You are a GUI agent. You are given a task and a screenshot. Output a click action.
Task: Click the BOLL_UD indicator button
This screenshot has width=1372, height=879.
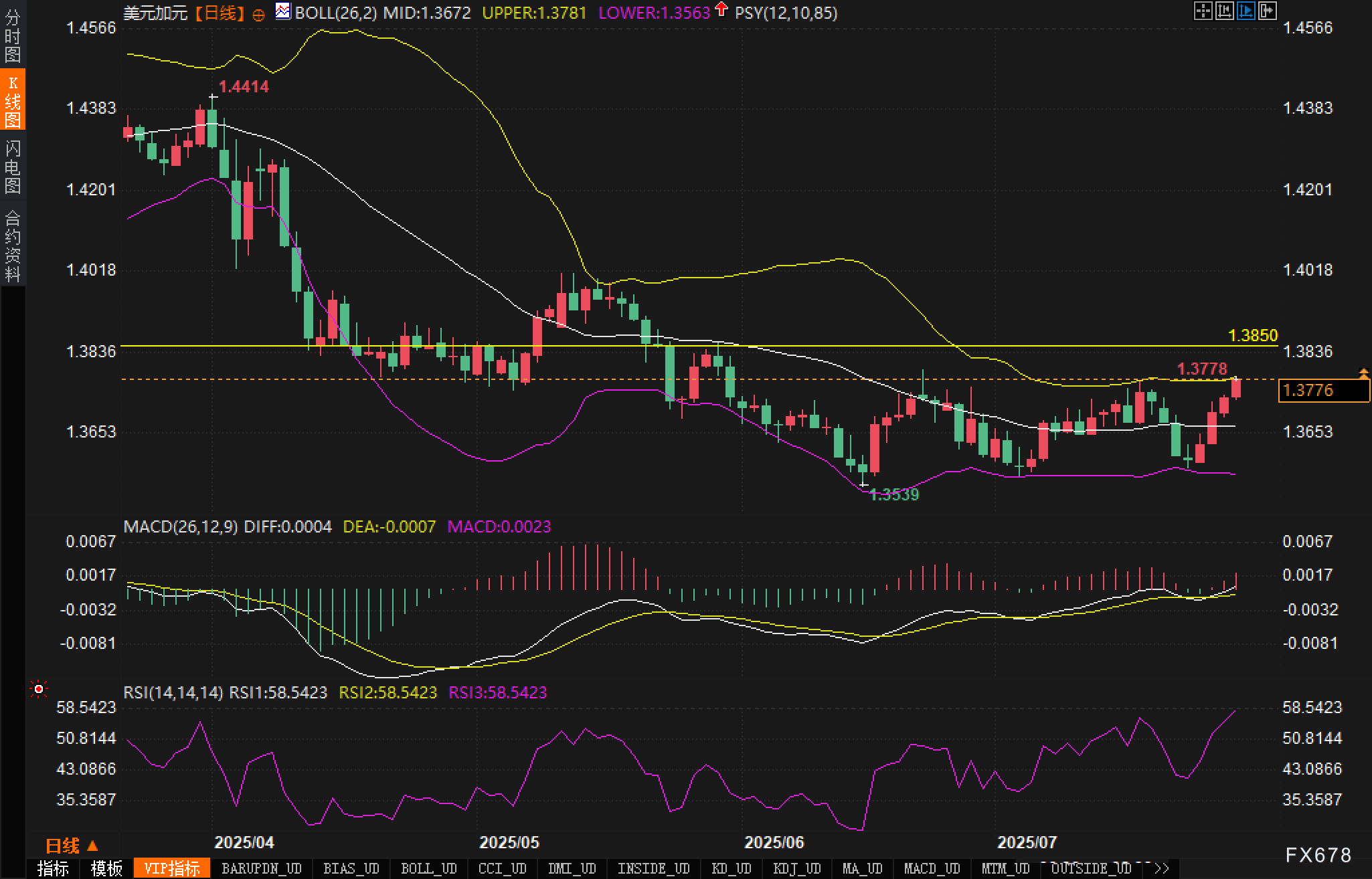pos(428,869)
